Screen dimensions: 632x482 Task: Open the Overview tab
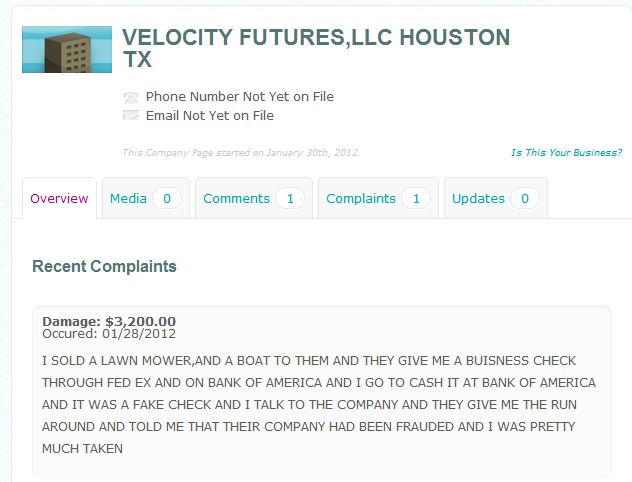(x=59, y=198)
